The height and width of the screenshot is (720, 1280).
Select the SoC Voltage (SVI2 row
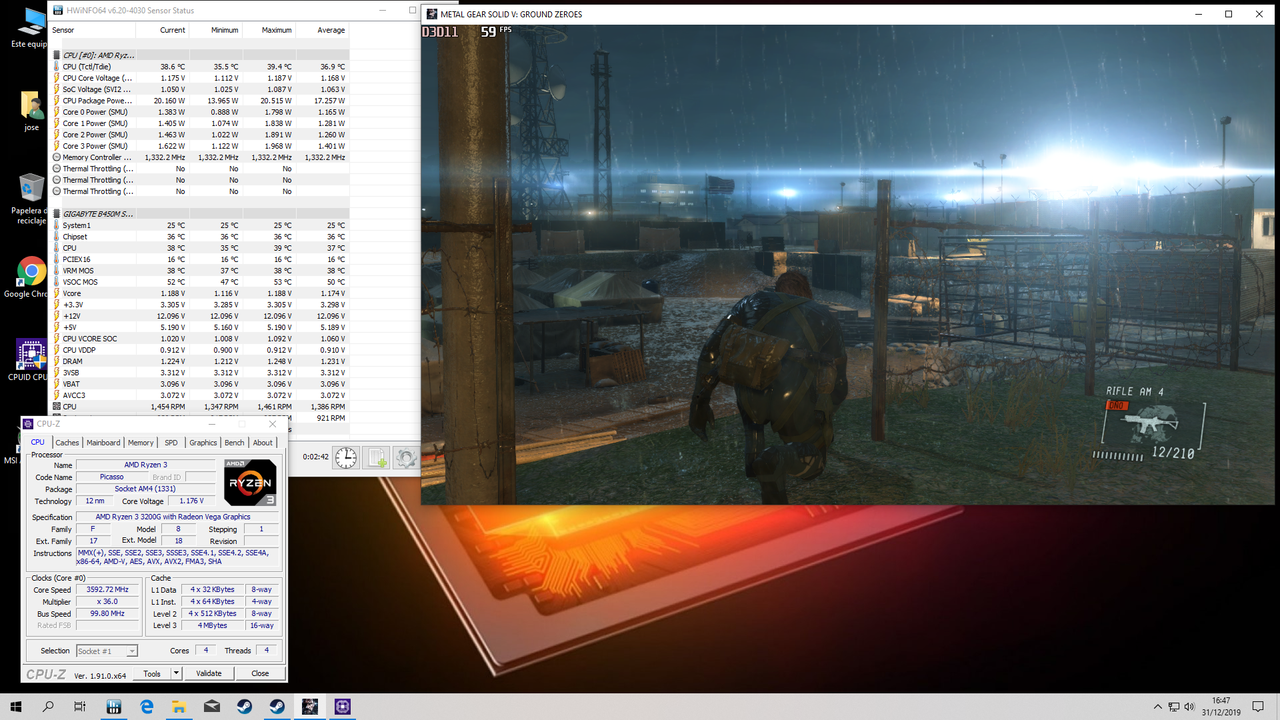(x=199, y=89)
